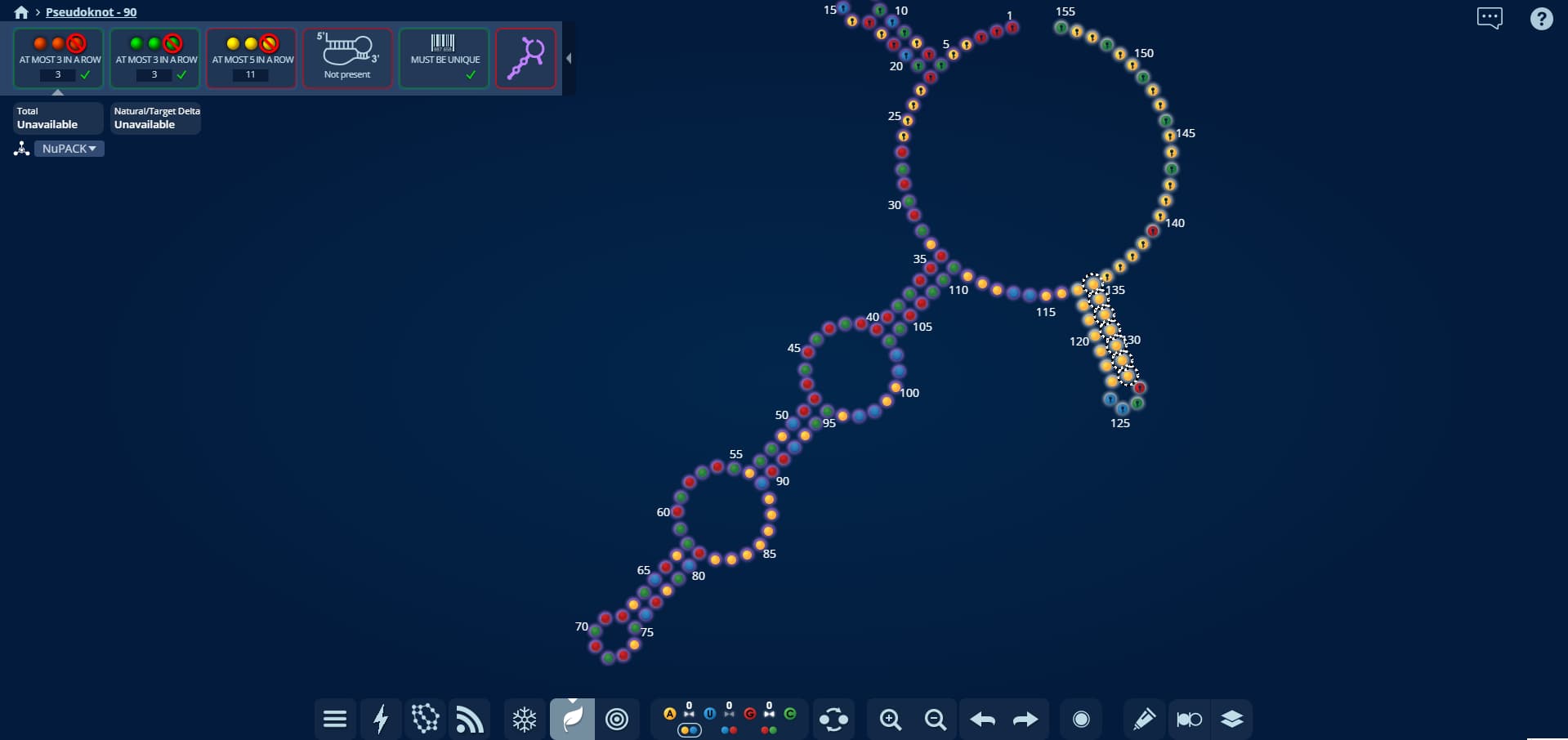This screenshot has height=740, width=1568.
Task: Redo move with the right arrow
Action: (x=1025, y=719)
